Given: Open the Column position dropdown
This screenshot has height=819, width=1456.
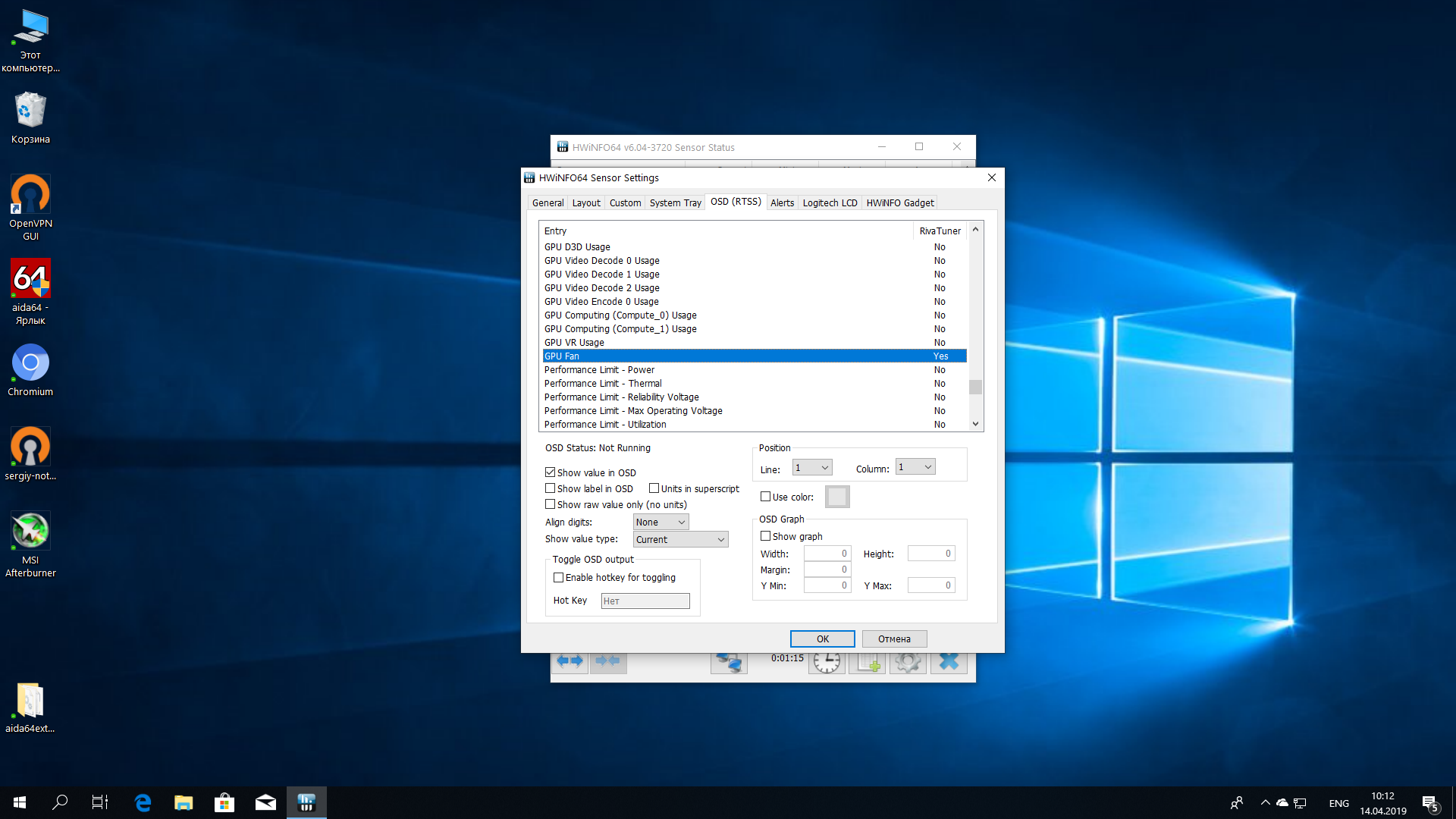Looking at the screenshot, I should tap(915, 467).
